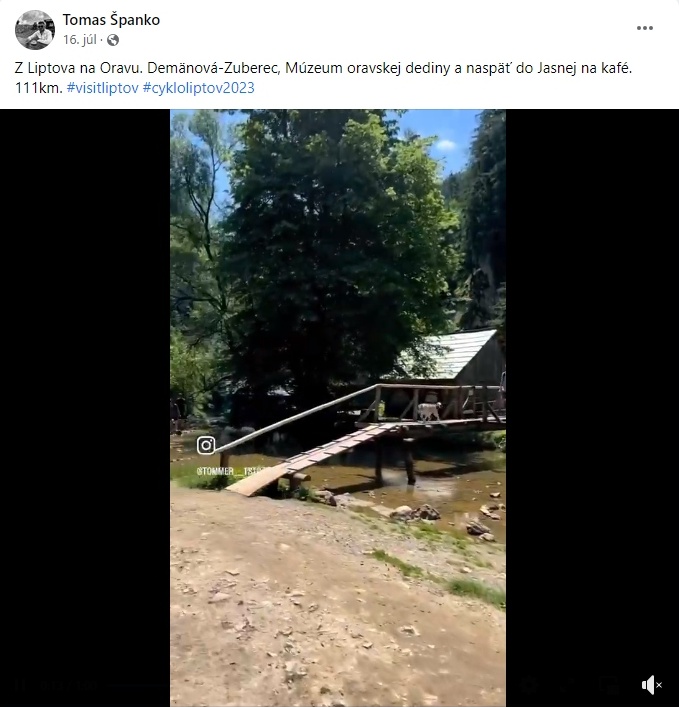
Task: Click the video elapsed time display
Action: 68,684
